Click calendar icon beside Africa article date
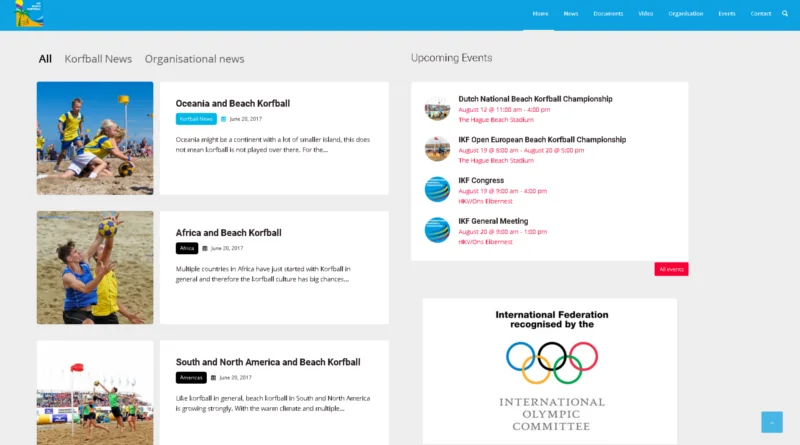The image size is (800, 445). (205, 249)
